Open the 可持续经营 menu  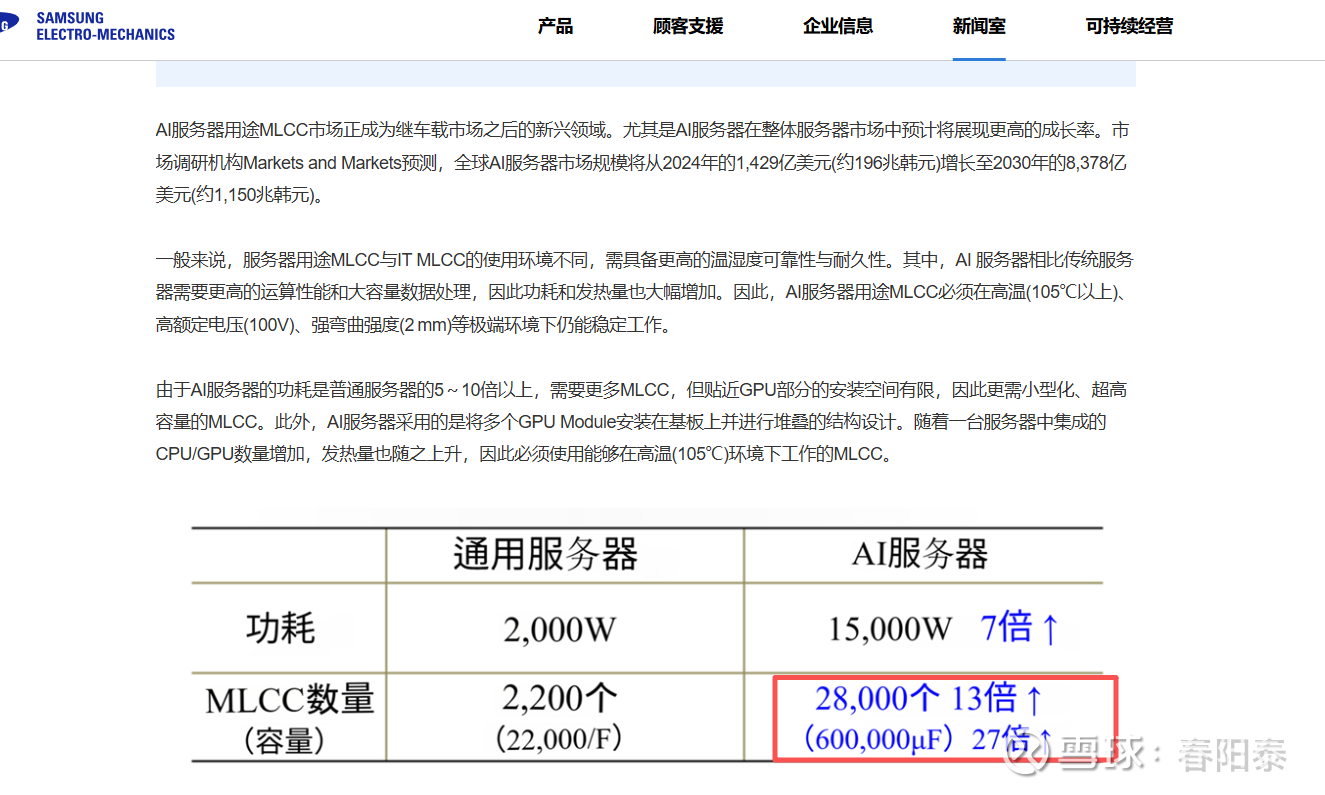click(x=1129, y=26)
